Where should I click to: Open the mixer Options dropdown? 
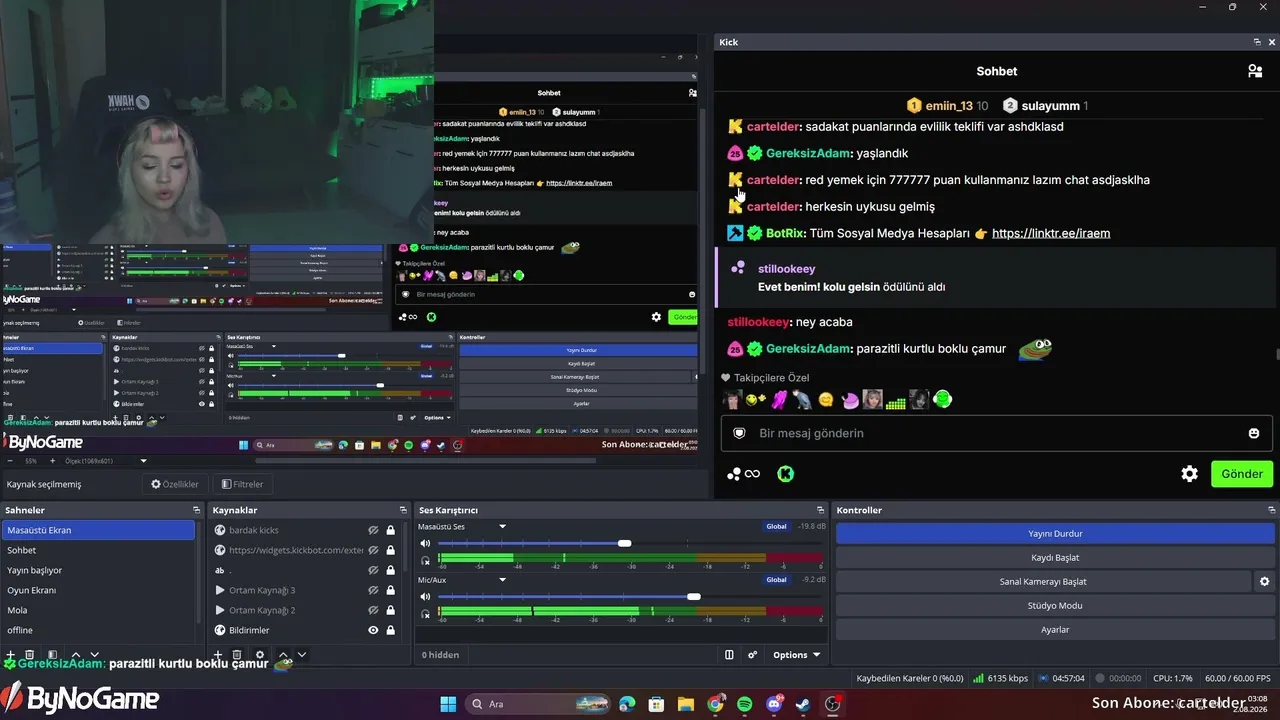[796, 655]
